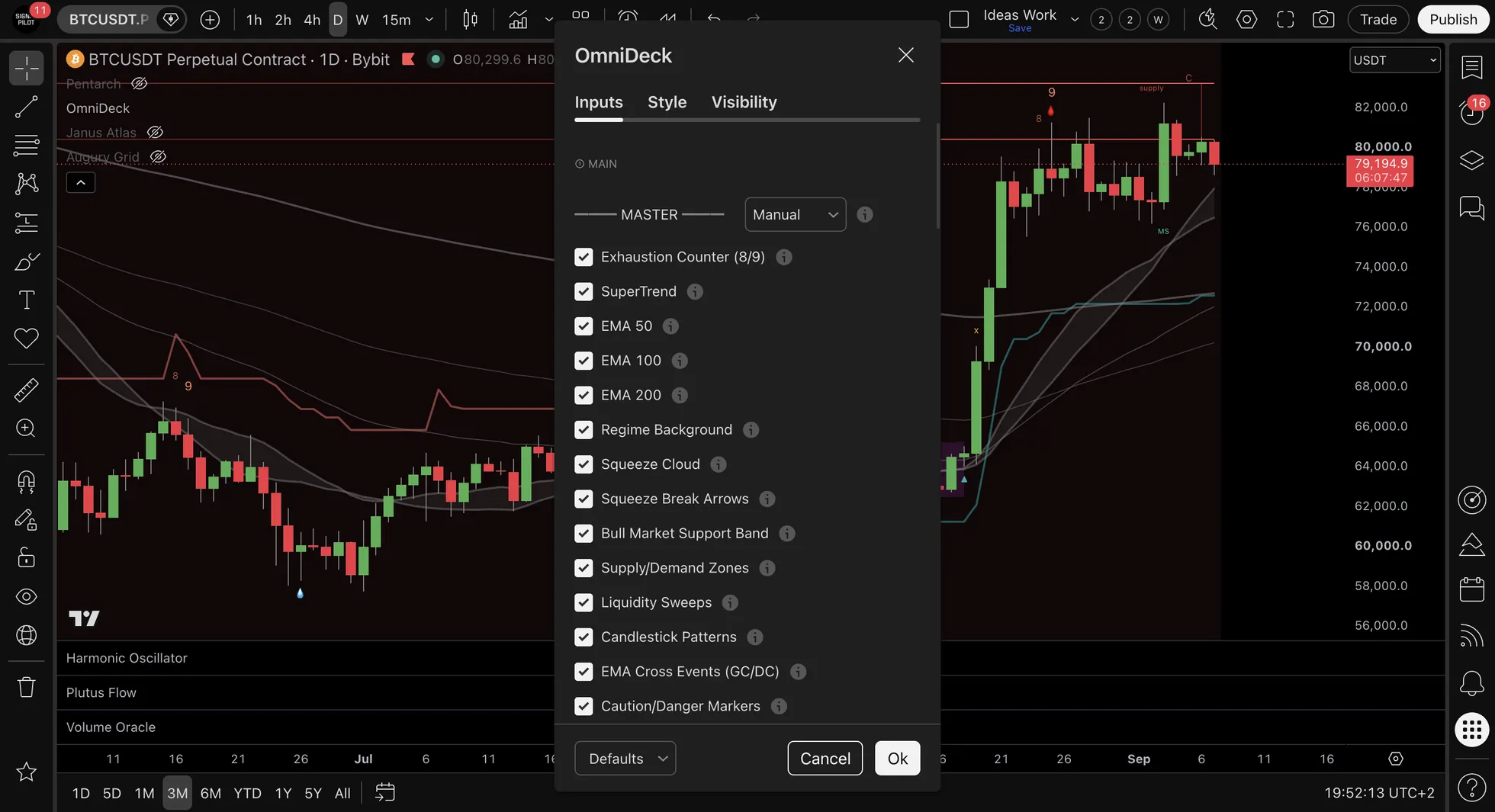Open the alerts bell icon in right sidebar
This screenshot has height=812, width=1495.
tap(1471, 682)
